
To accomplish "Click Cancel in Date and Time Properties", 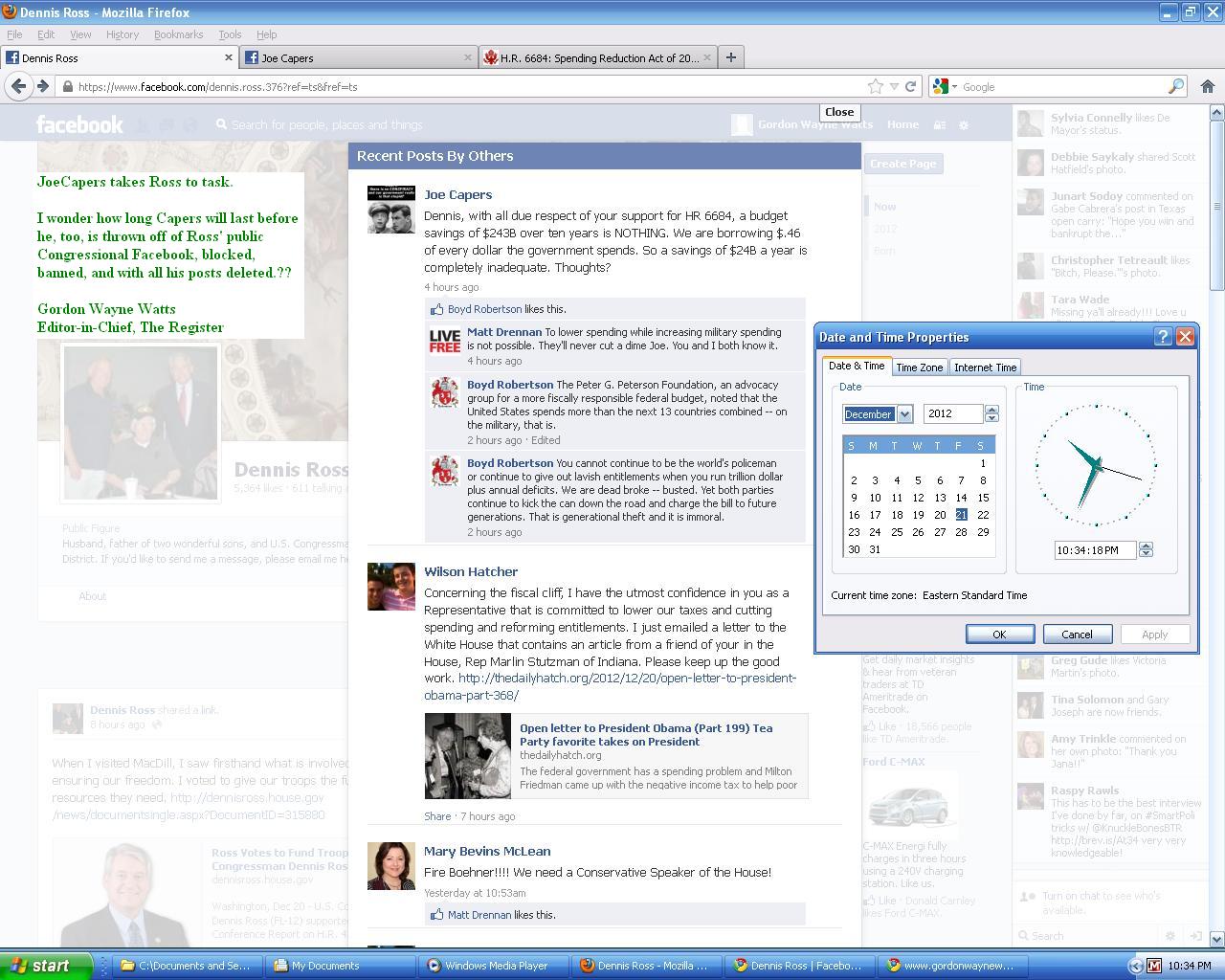I will (x=1077, y=635).
